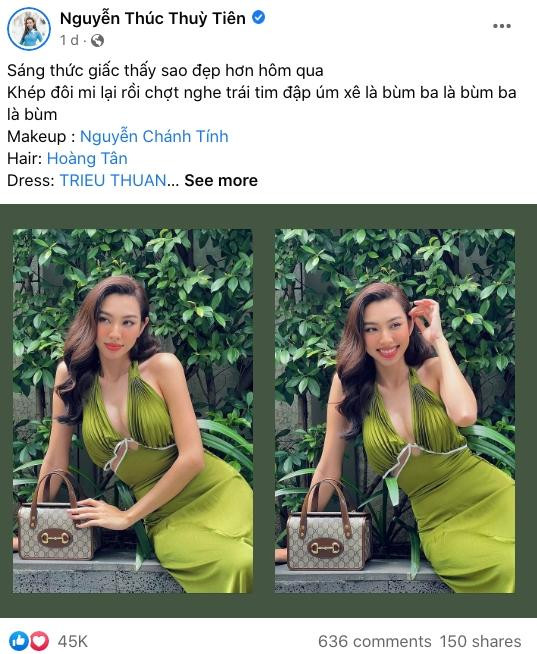Screen dimensions: 537x654
Task: Open the 45K reactions count
Action: 73,641
